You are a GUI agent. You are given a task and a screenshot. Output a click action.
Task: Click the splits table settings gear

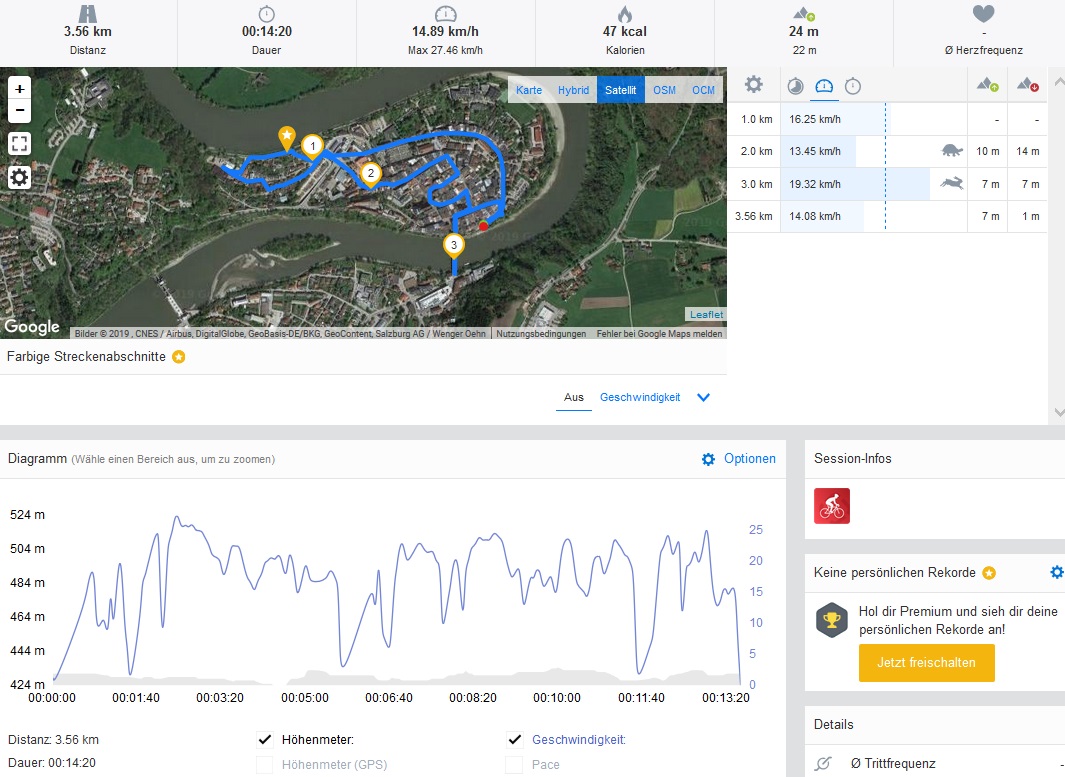point(754,85)
